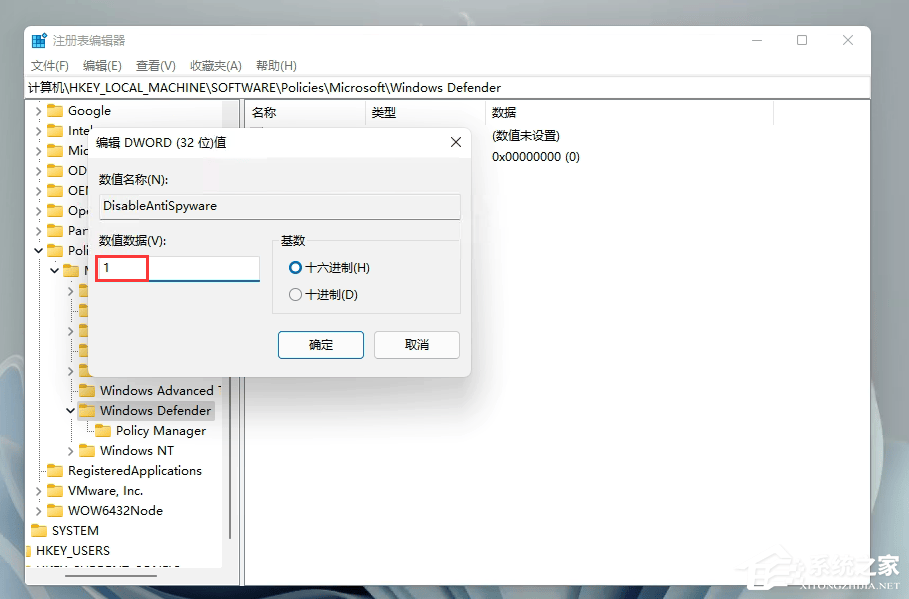Viewport: 909px width, 599px height.
Task: Select the Google folder icon in tree
Action: pyautogui.click(x=53, y=110)
